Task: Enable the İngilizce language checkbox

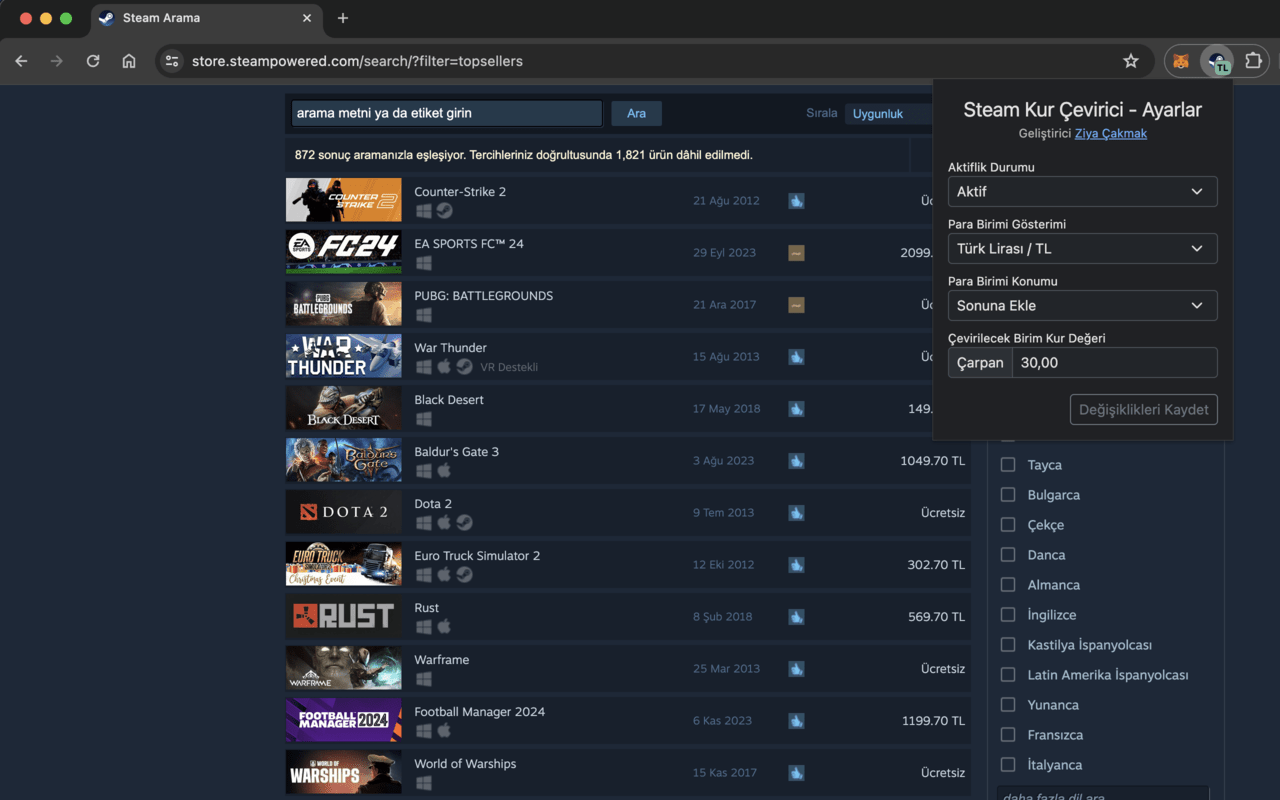Action: click(x=1008, y=614)
